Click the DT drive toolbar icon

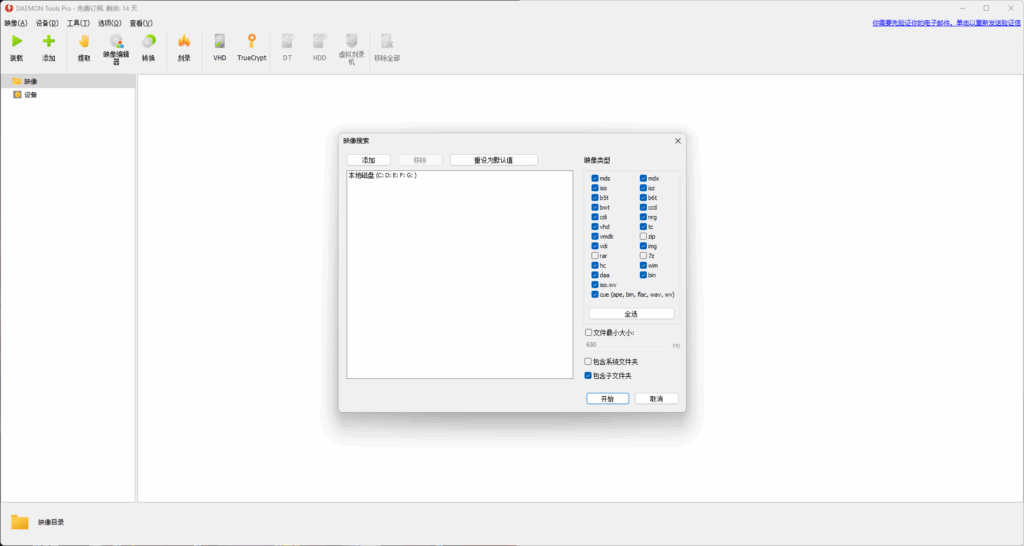[287, 41]
